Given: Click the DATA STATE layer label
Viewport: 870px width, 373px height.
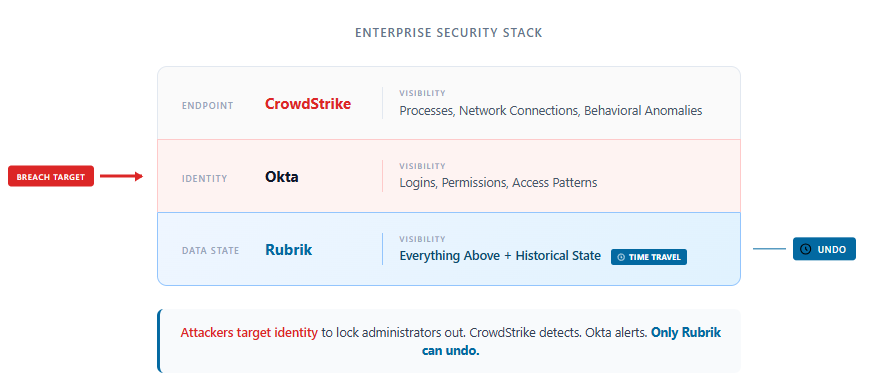Looking at the screenshot, I should pos(211,251).
